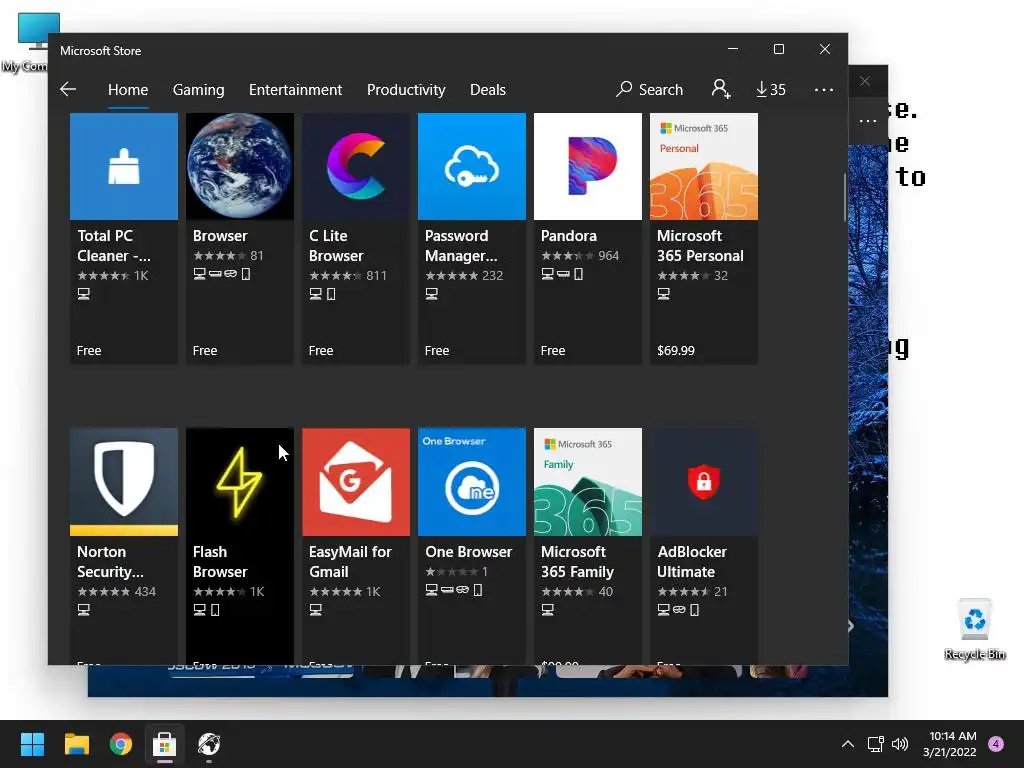This screenshot has width=1024, height=768.
Task: Click the 'Microsoft 365 Family' title text
Action: pyautogui.click(x=577, y=562)
